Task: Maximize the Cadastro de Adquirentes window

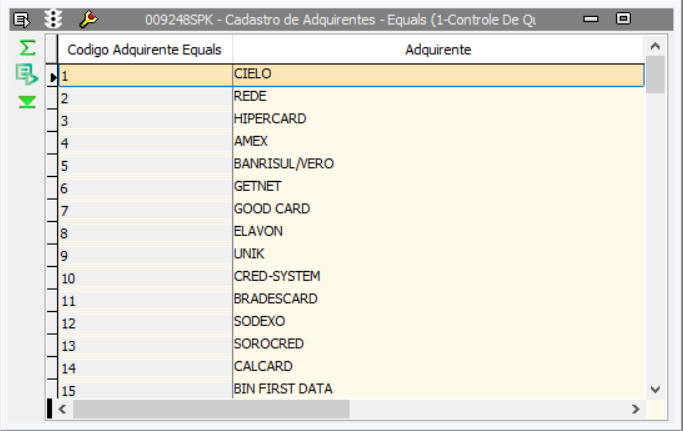Action: [x=623, y=19]
